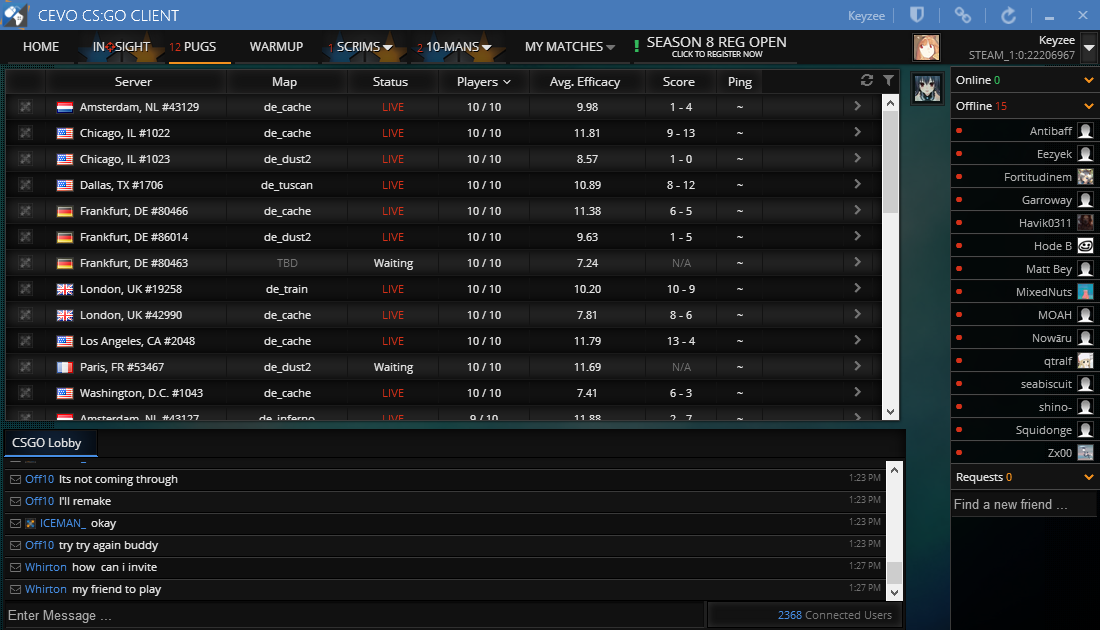This screenshot has height=630, width=1100.
Task: Open the server list filter
Action: coord(889,81)
